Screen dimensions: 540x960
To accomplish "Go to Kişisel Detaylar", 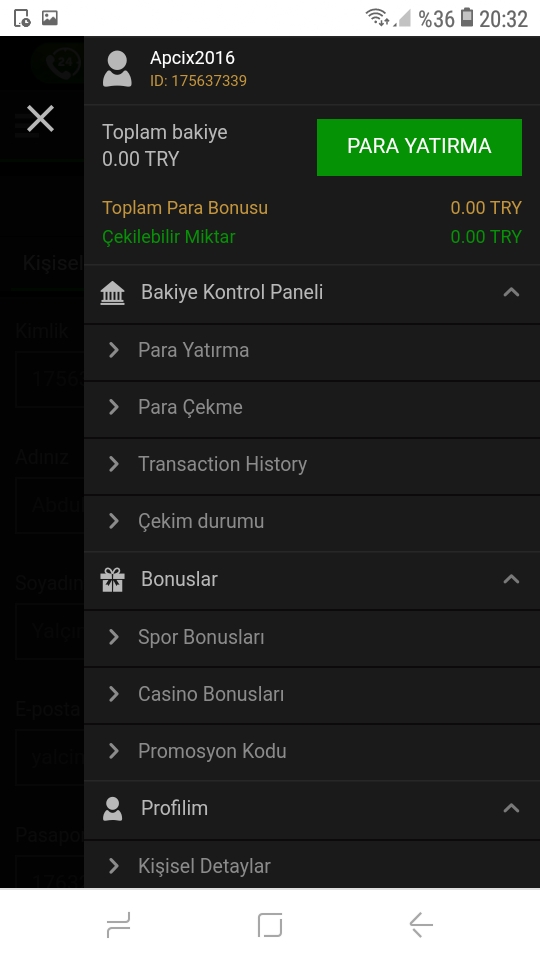I will [x=312, y=864].
